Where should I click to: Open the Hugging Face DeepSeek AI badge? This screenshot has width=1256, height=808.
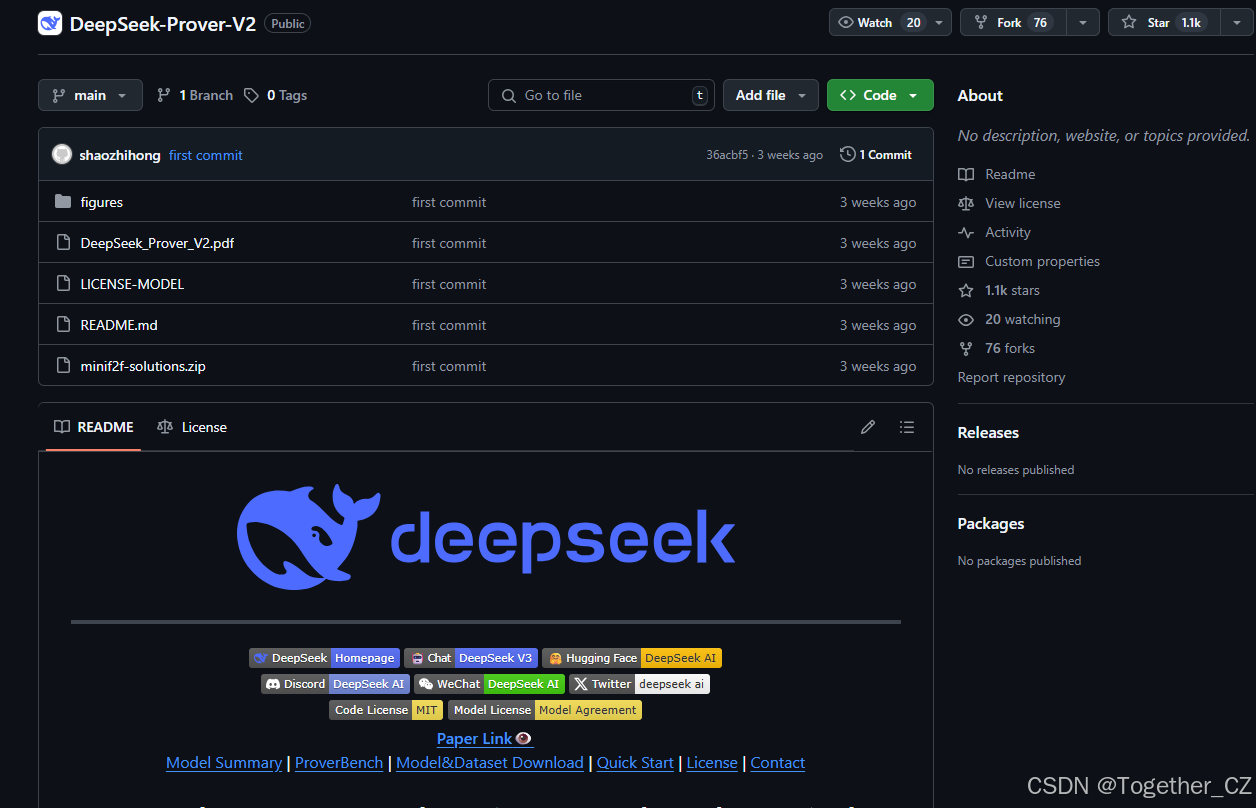(x=631, y=658)
